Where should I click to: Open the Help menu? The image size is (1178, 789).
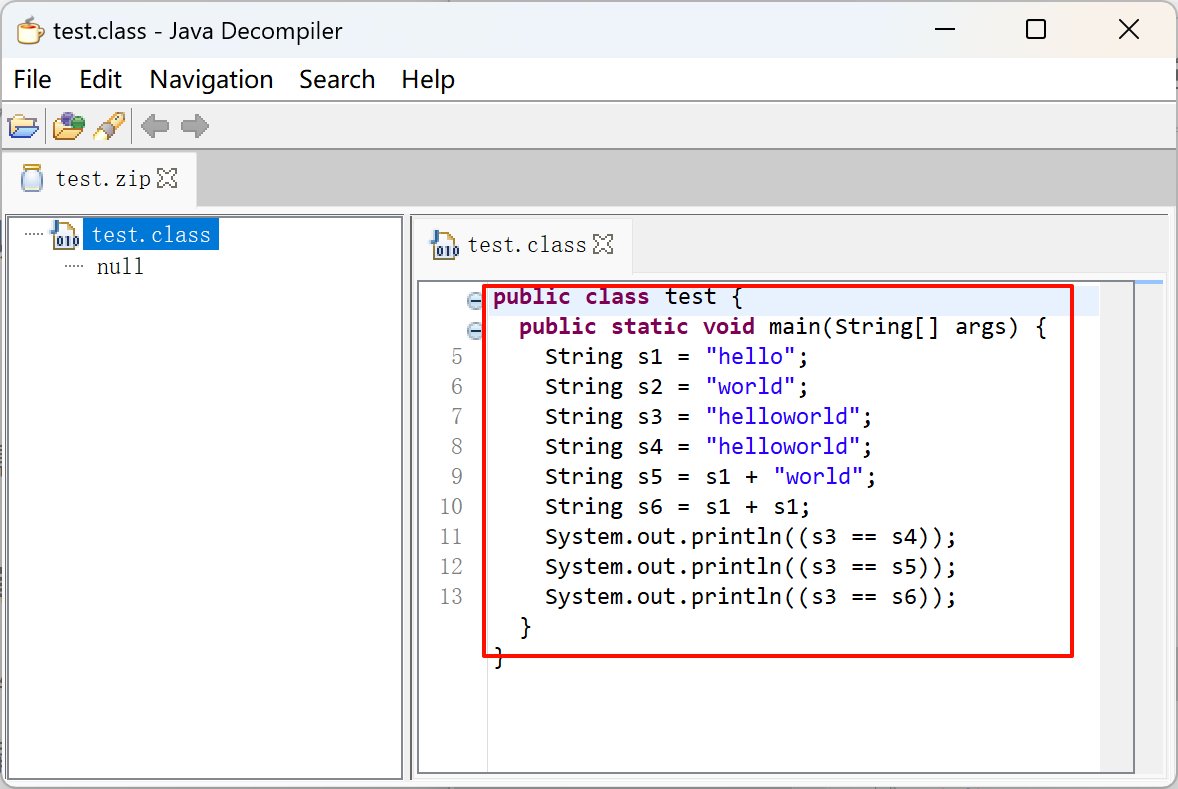point(428,80)
